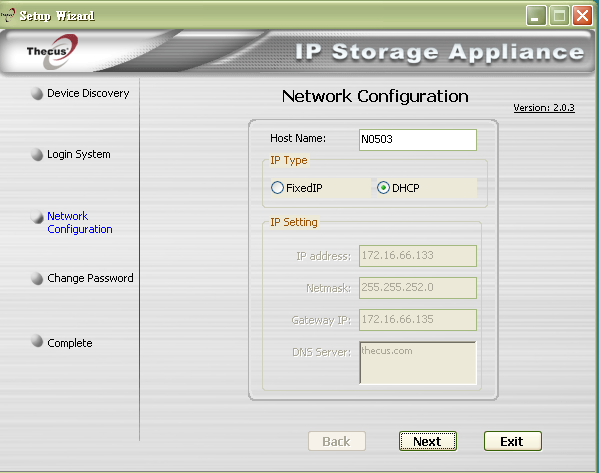Click the IP address field
The image size is (599, 473).
click(x=418, y=256)
